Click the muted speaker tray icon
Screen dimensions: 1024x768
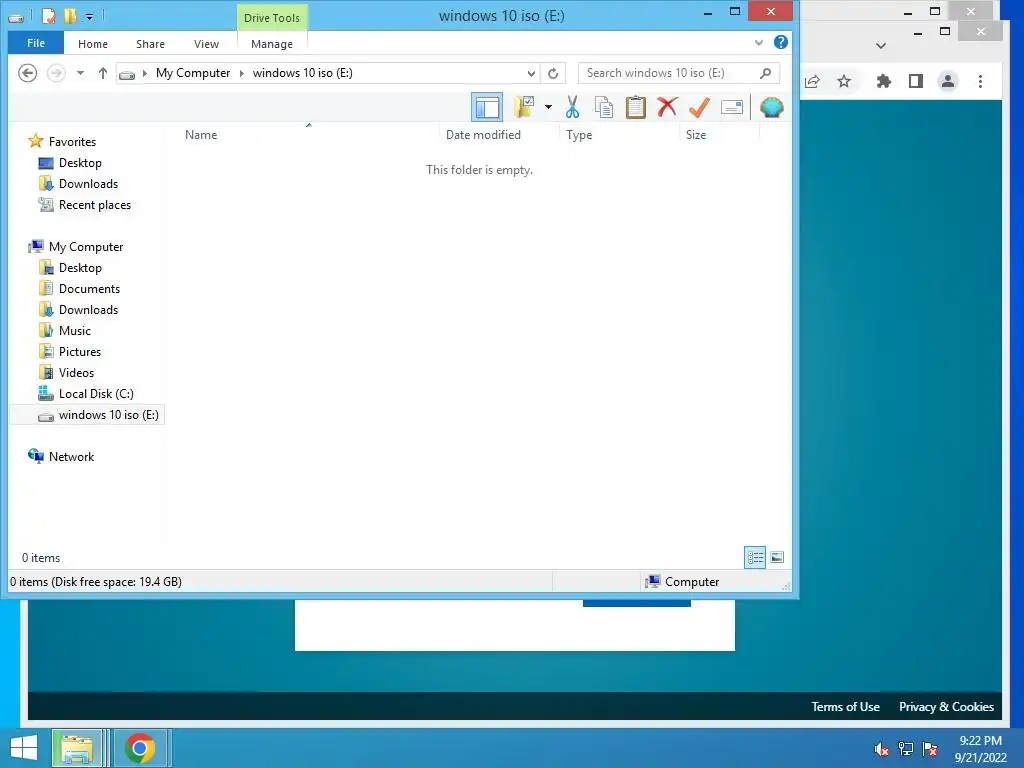click(882, 749)
